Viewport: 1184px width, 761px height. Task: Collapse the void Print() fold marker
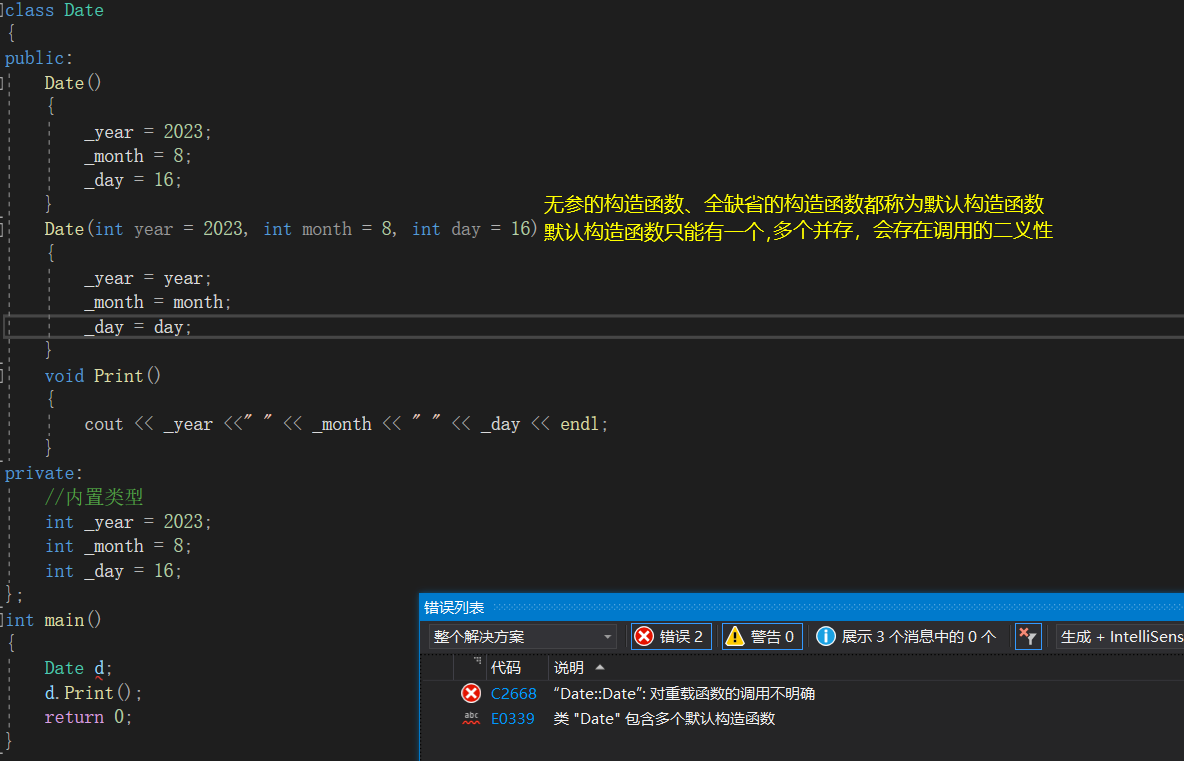pyautogui.click(x=2, y=375)
